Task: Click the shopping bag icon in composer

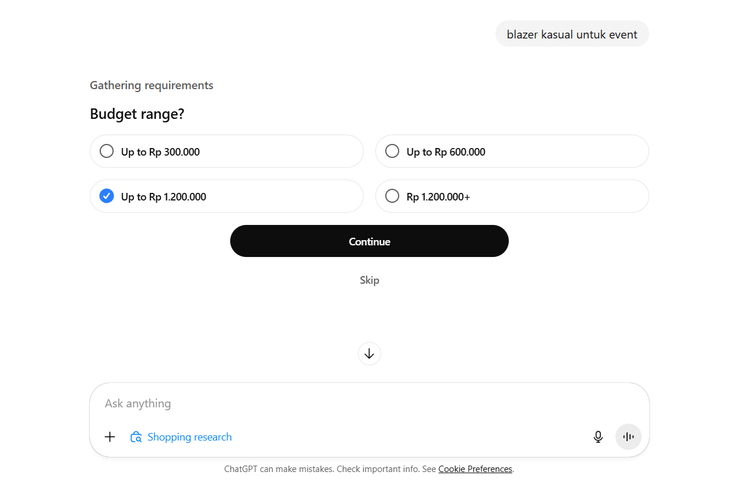Action: (136, 437)
